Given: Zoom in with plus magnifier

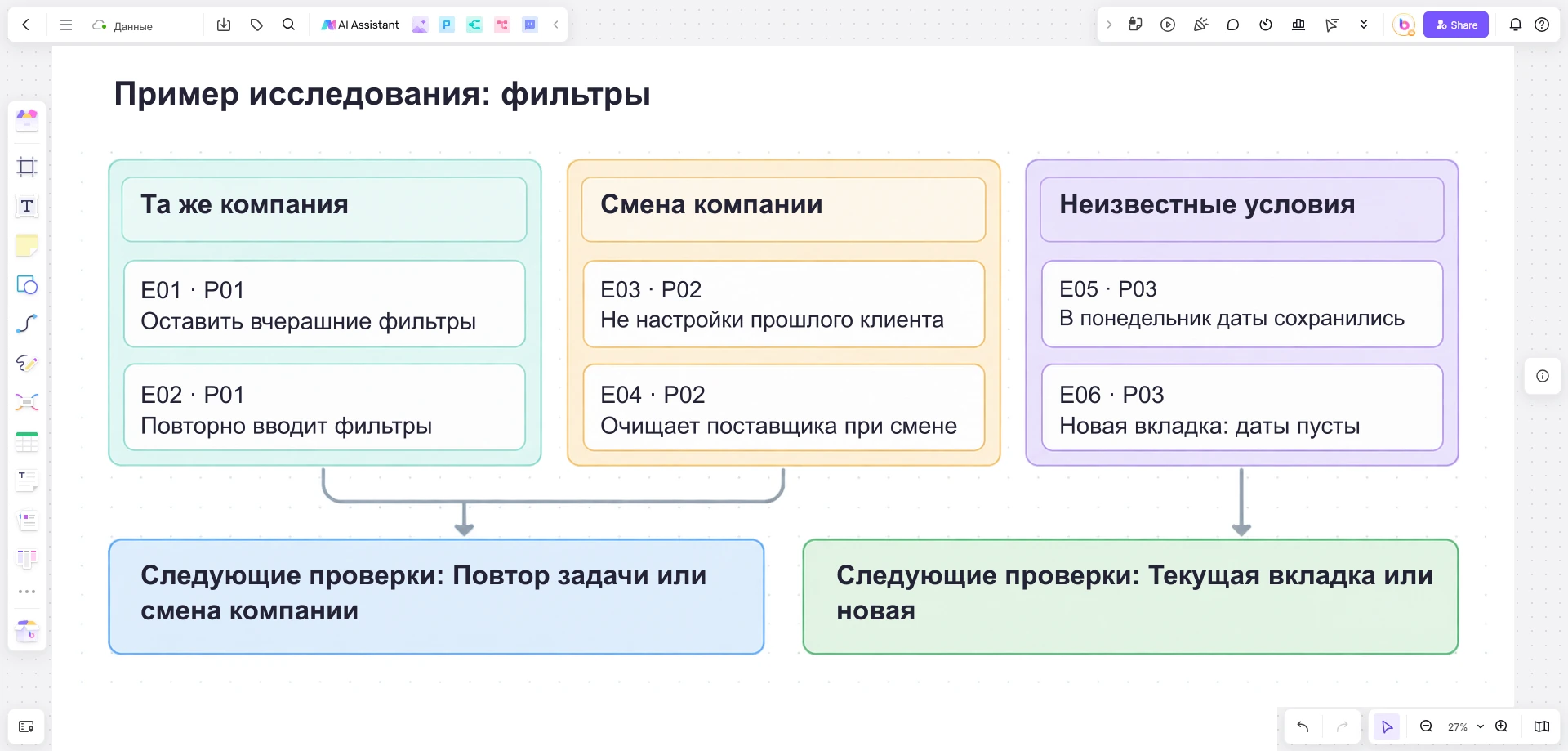Looking at the screenshot, I should coord(1501,726).
